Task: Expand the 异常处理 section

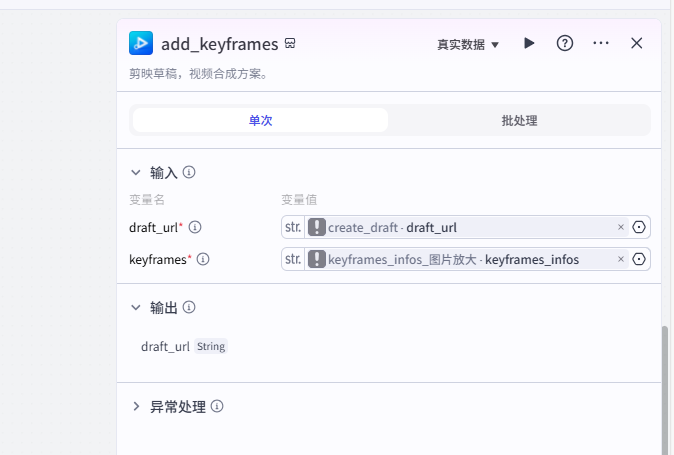Action: pos(136,407)
